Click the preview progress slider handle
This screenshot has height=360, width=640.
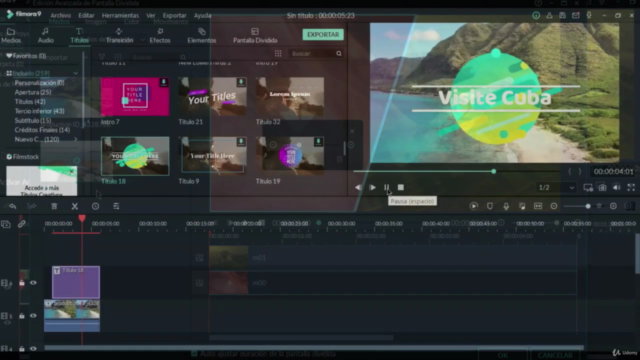pyautogui.click(x=493, y=171)
